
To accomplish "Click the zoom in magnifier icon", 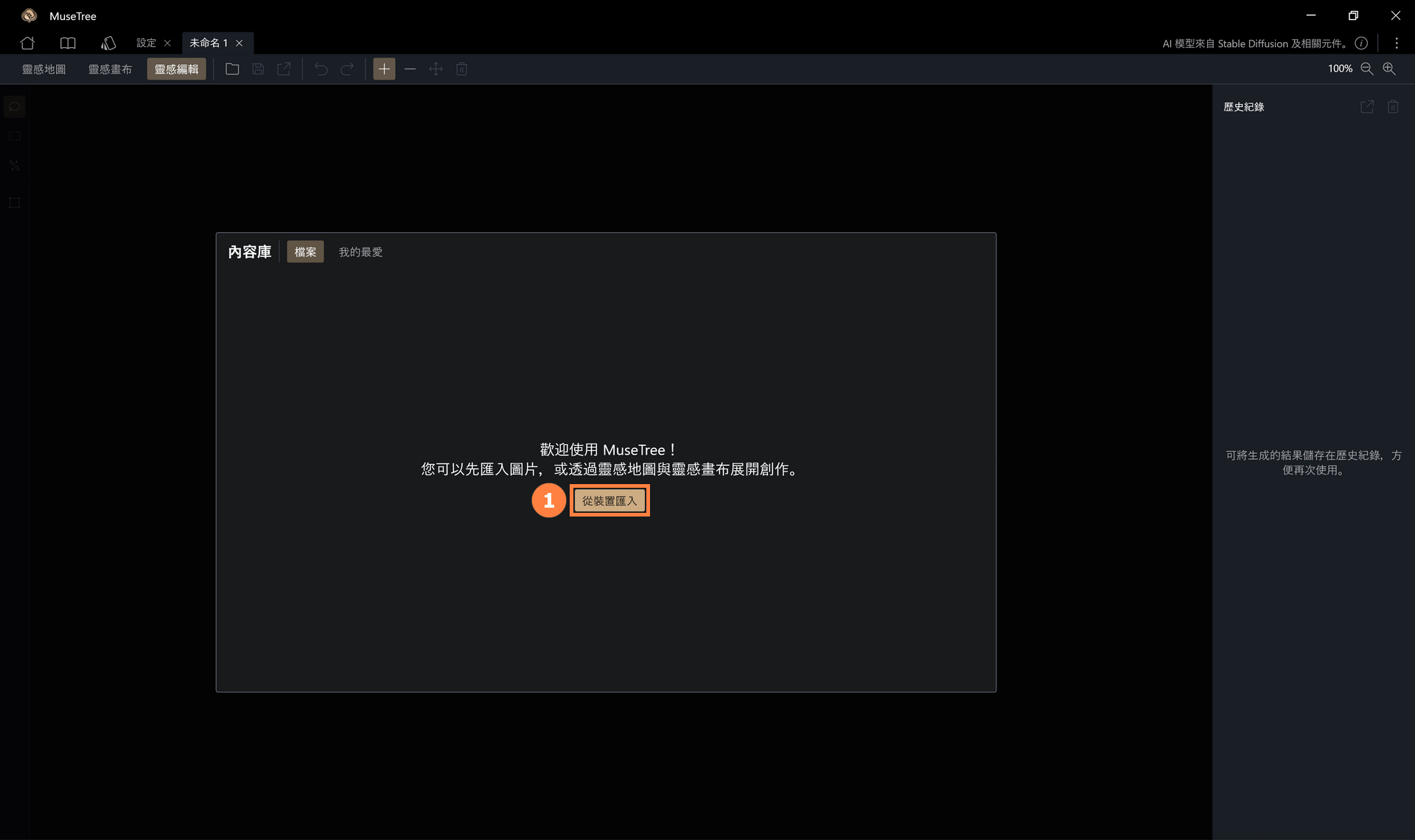I will pyautogui.click(x=1388, y=69).
